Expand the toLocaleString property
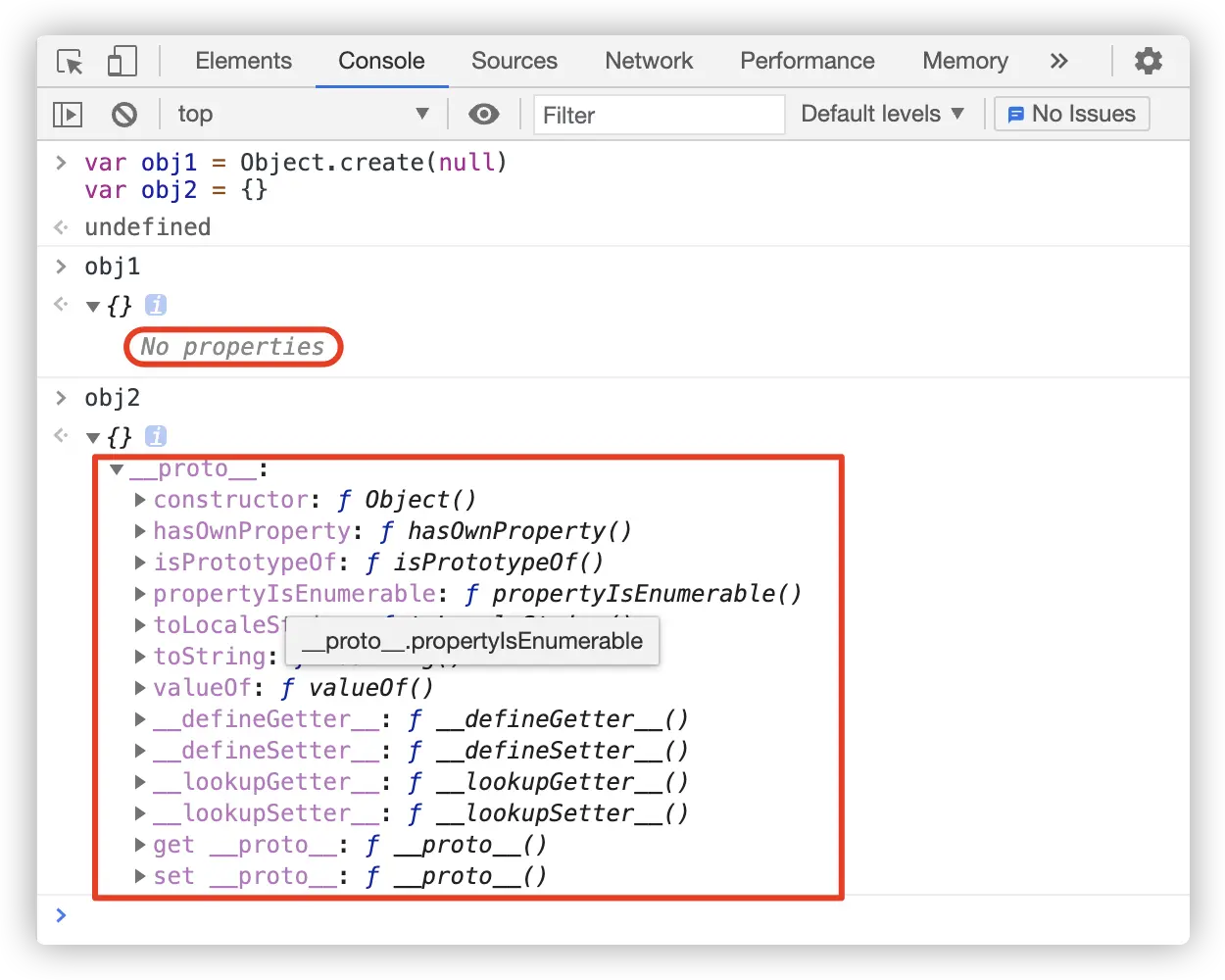 [140, 625]
